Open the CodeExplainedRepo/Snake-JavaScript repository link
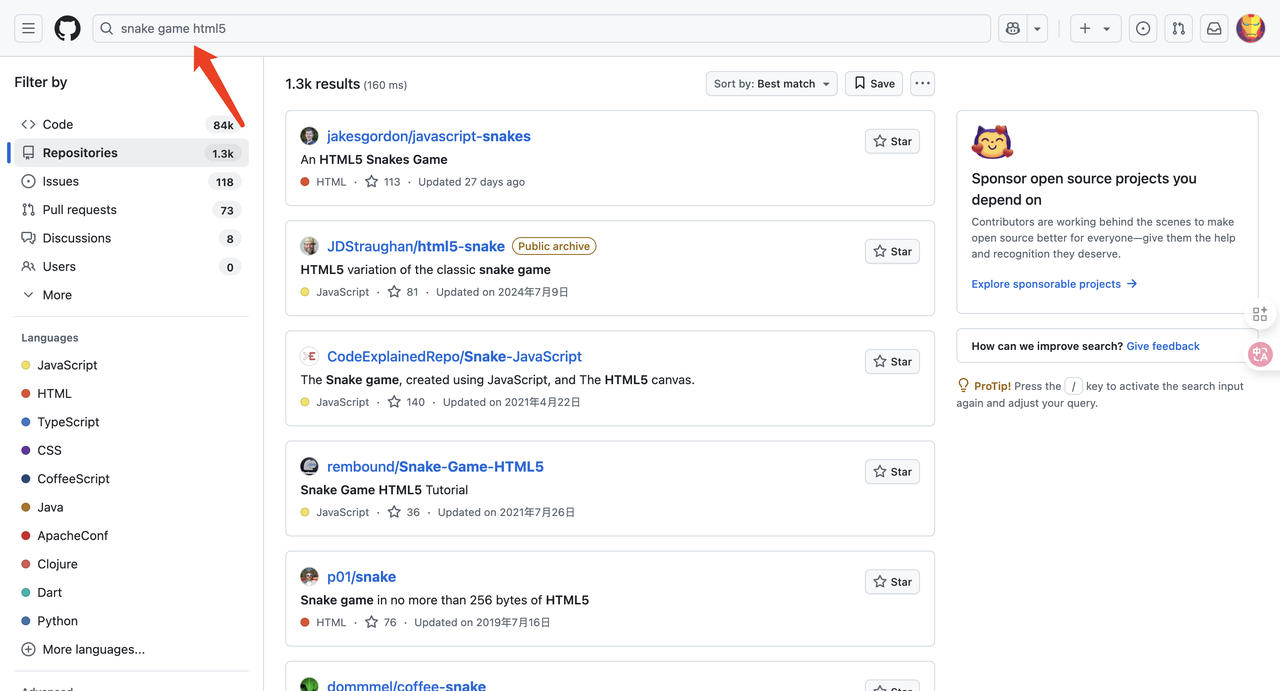The height and width of the screenshot is (691, 1280). point(454,357)
